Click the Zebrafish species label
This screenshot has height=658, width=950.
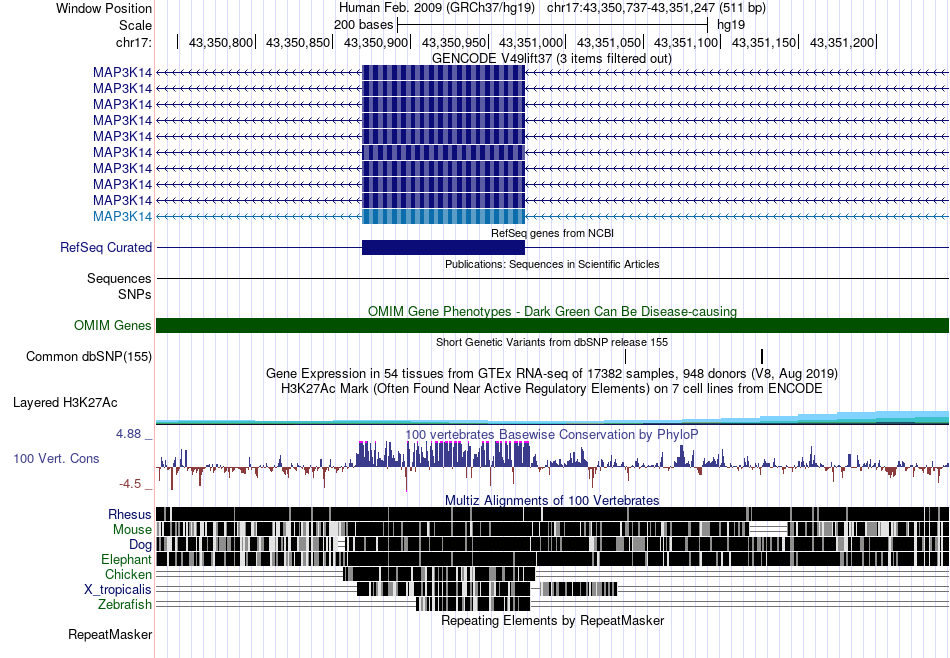click(125, 605)
